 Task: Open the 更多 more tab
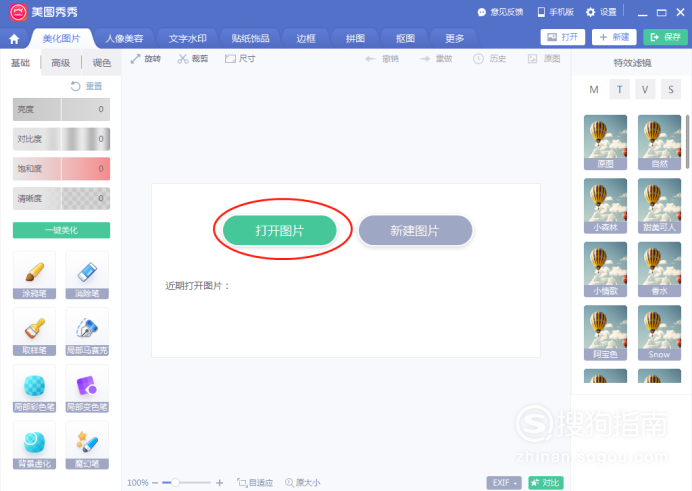coord(454,39)
